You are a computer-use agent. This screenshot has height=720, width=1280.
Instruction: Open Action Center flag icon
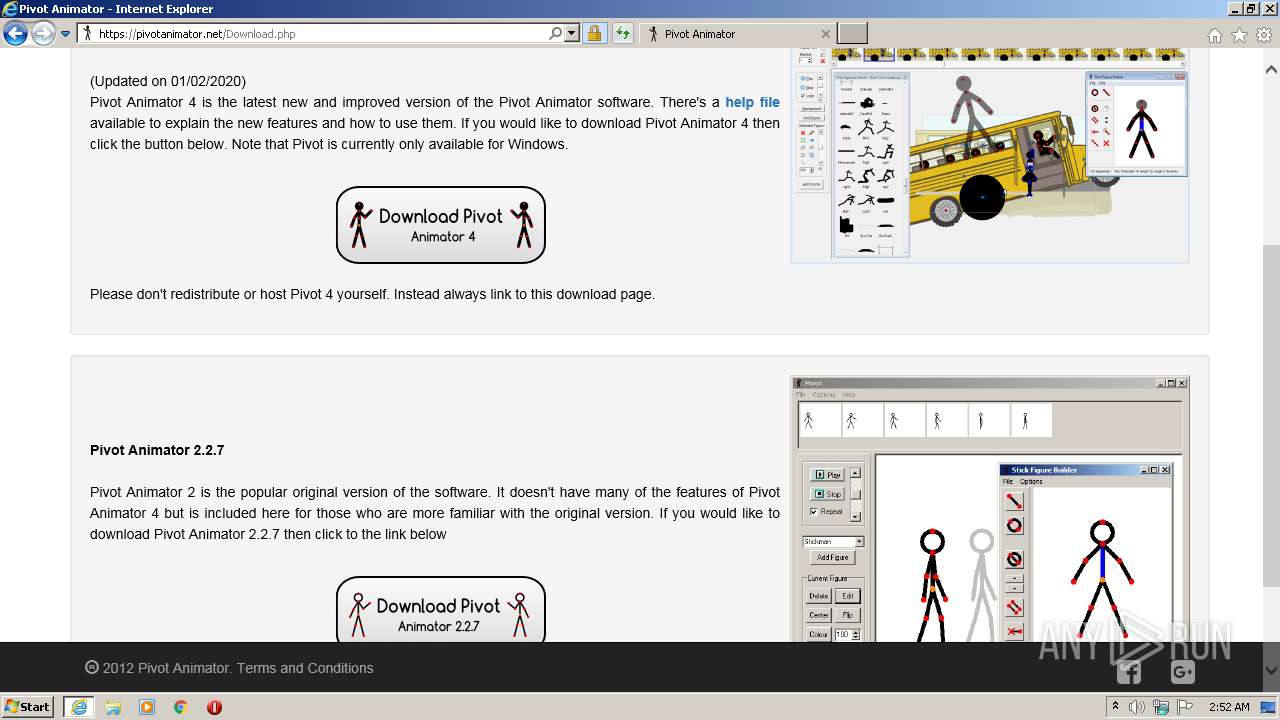(x=1183, y=706)
